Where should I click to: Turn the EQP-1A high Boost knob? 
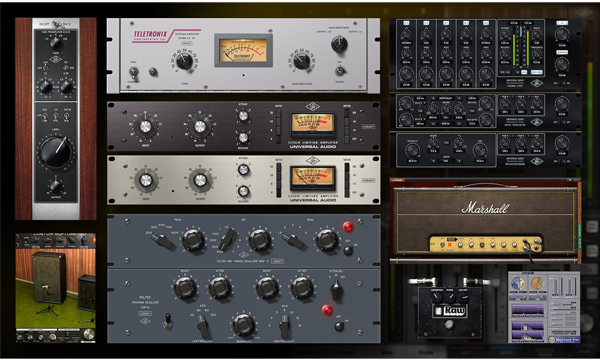click(267, 288)
